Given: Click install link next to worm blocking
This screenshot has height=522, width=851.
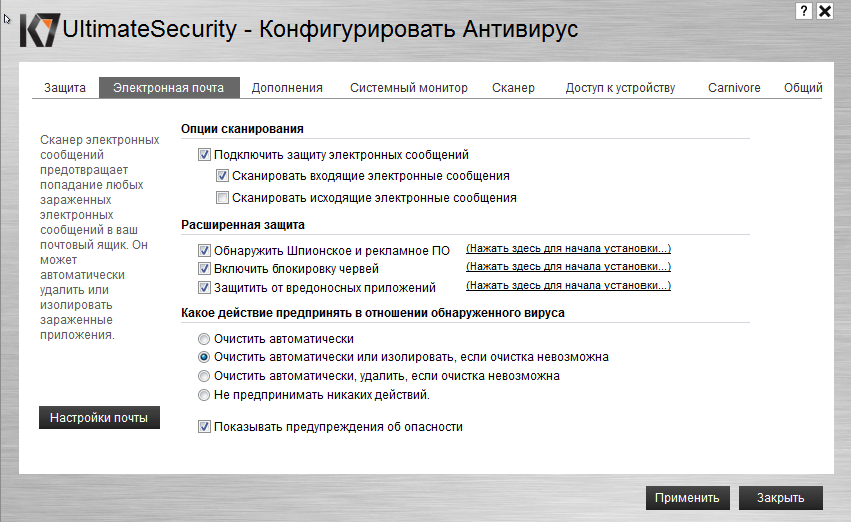Looking at the screenshot, I should [568, 266].
